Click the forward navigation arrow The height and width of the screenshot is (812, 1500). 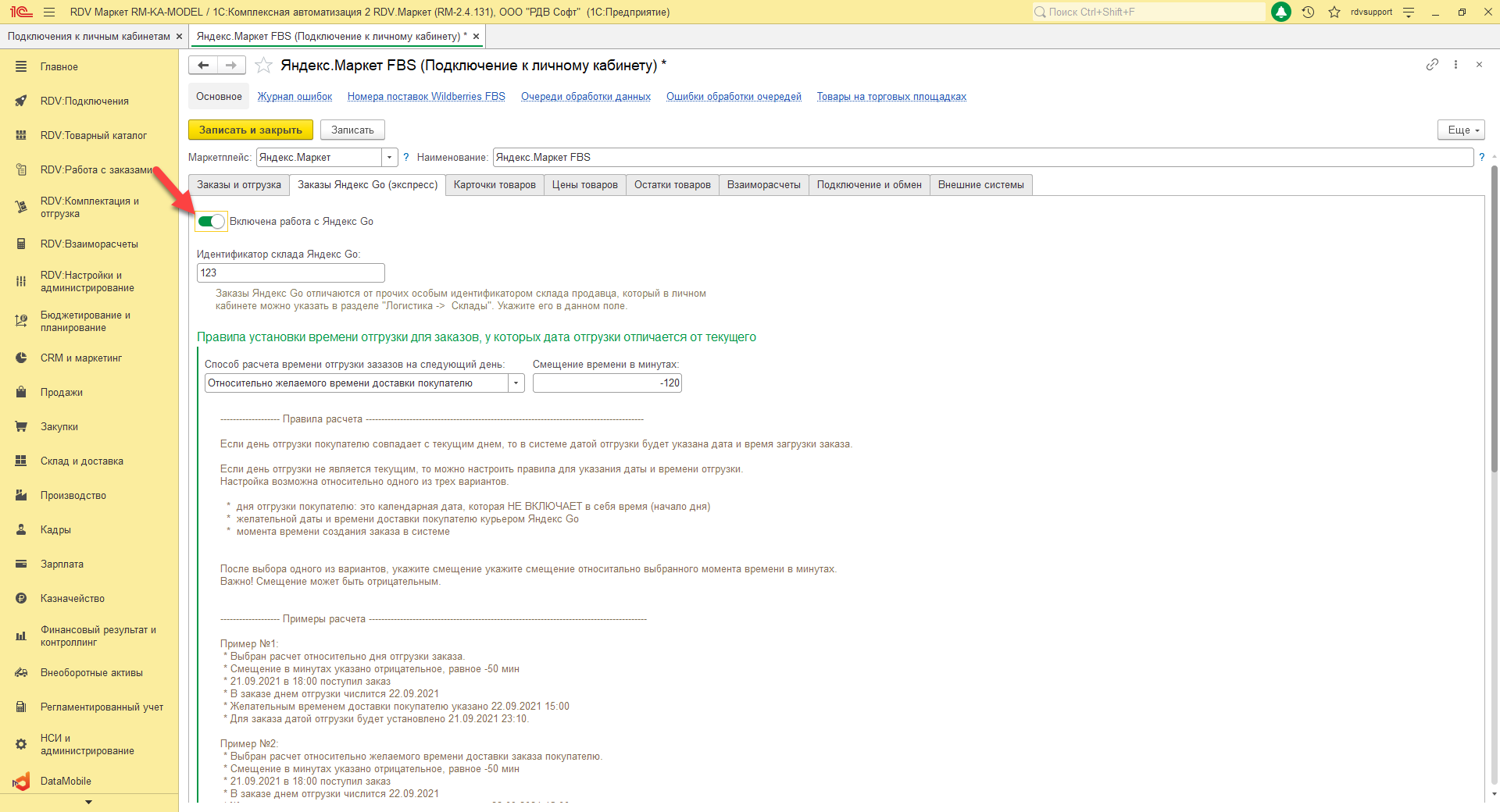pos(231,66)
